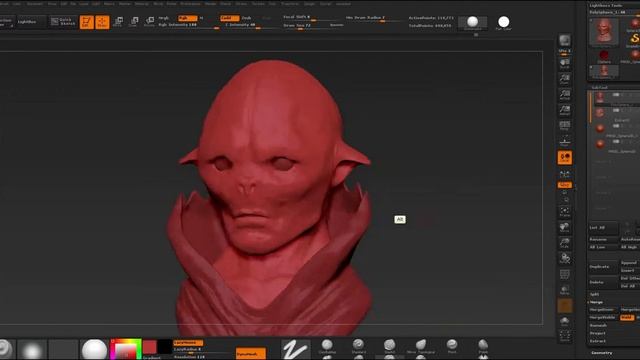Toggle the orange Local transform icon
The image size is (640, 360).
(x=564, y=158)
